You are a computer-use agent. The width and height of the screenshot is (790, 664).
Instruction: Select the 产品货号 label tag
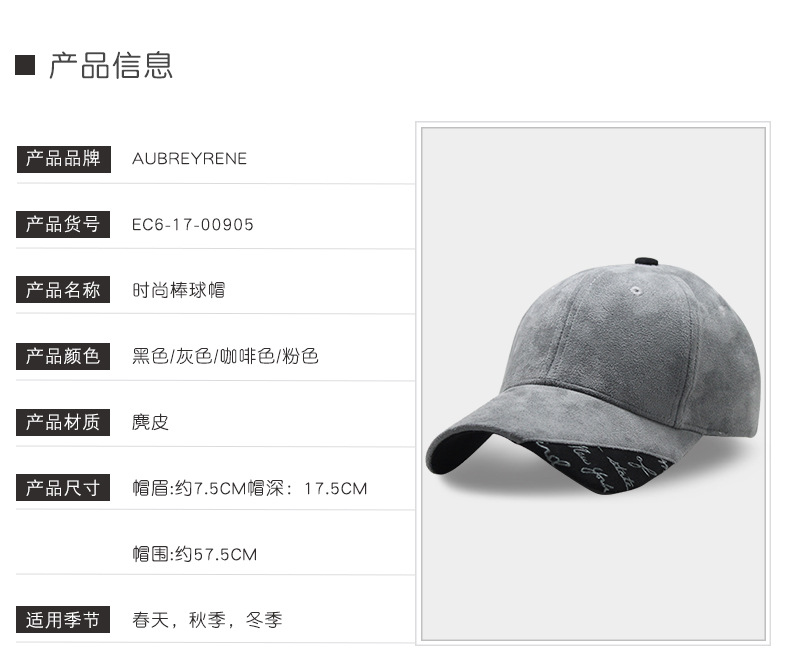pos(63,224)
